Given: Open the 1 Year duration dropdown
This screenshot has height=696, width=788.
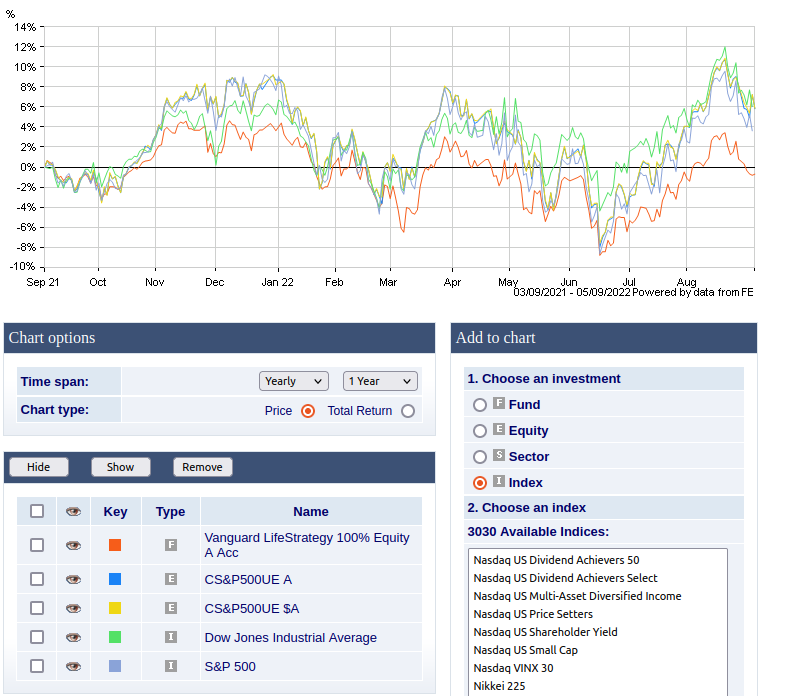Looking at the screenshot, I should 380,381.
